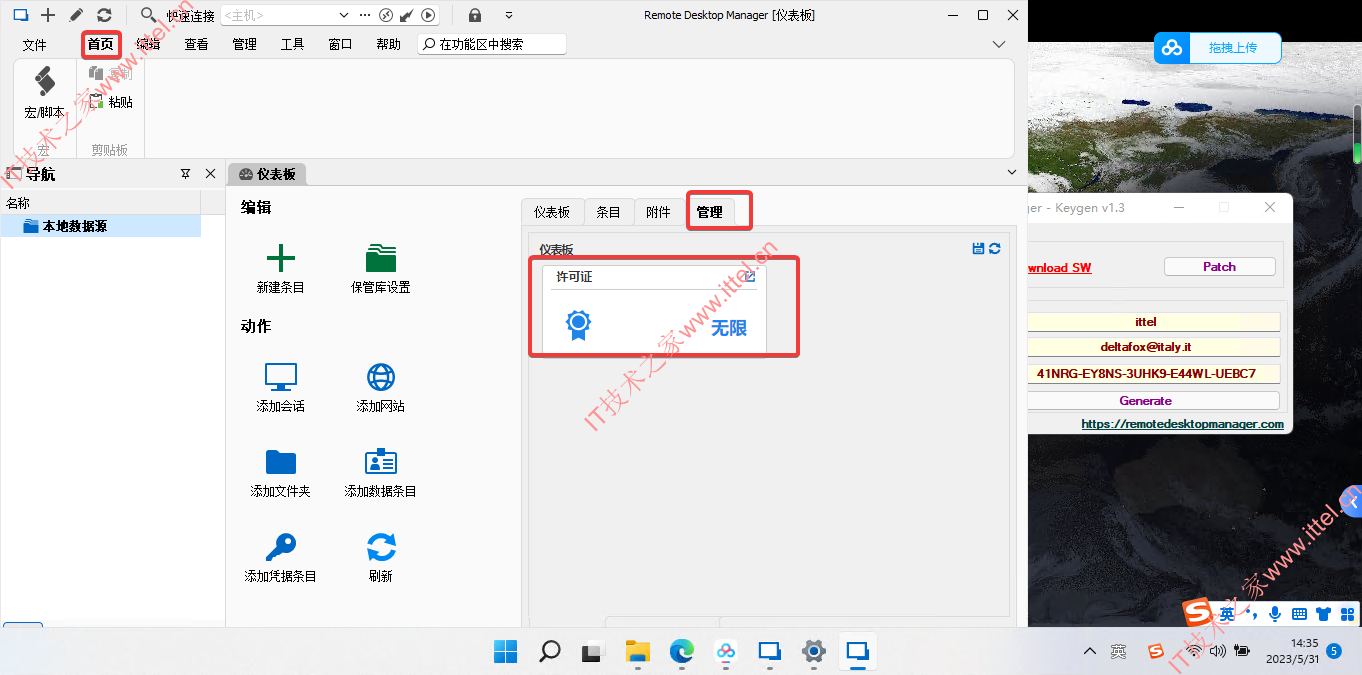Screen dimensions: 1362x675
Task: Switch to the 附件 sub-tab
Action: (658, 212)
